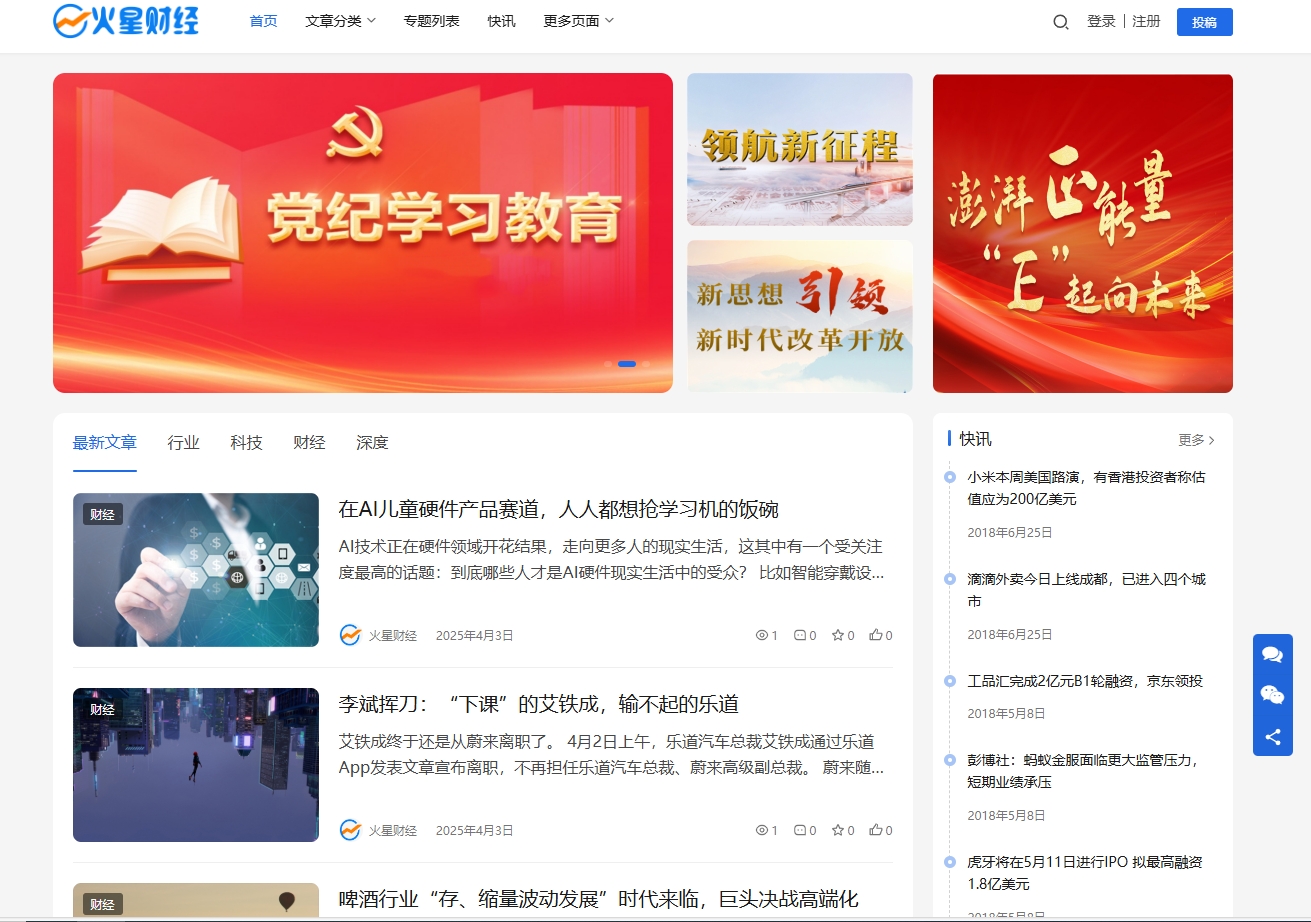Open 更多 link in 快讯 panel

pos(1197,440)
